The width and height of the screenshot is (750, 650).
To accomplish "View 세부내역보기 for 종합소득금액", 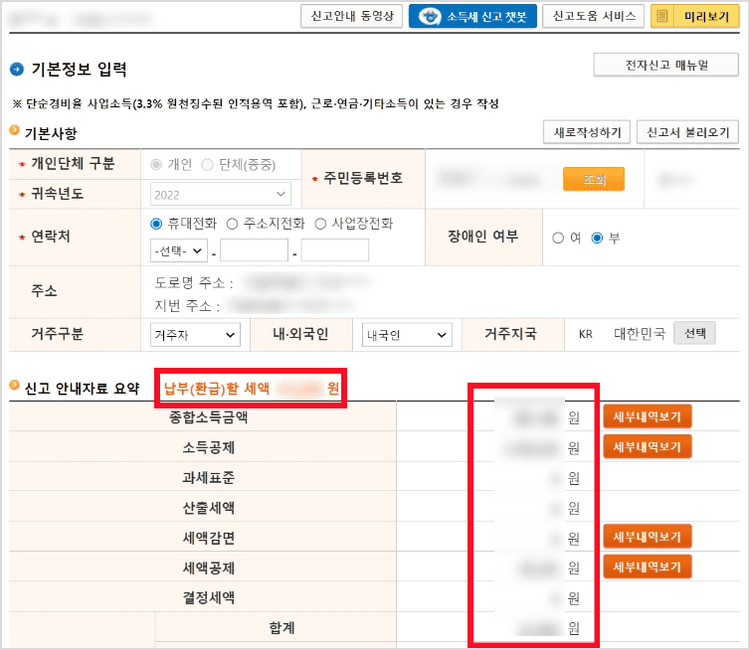I will 647,417.
